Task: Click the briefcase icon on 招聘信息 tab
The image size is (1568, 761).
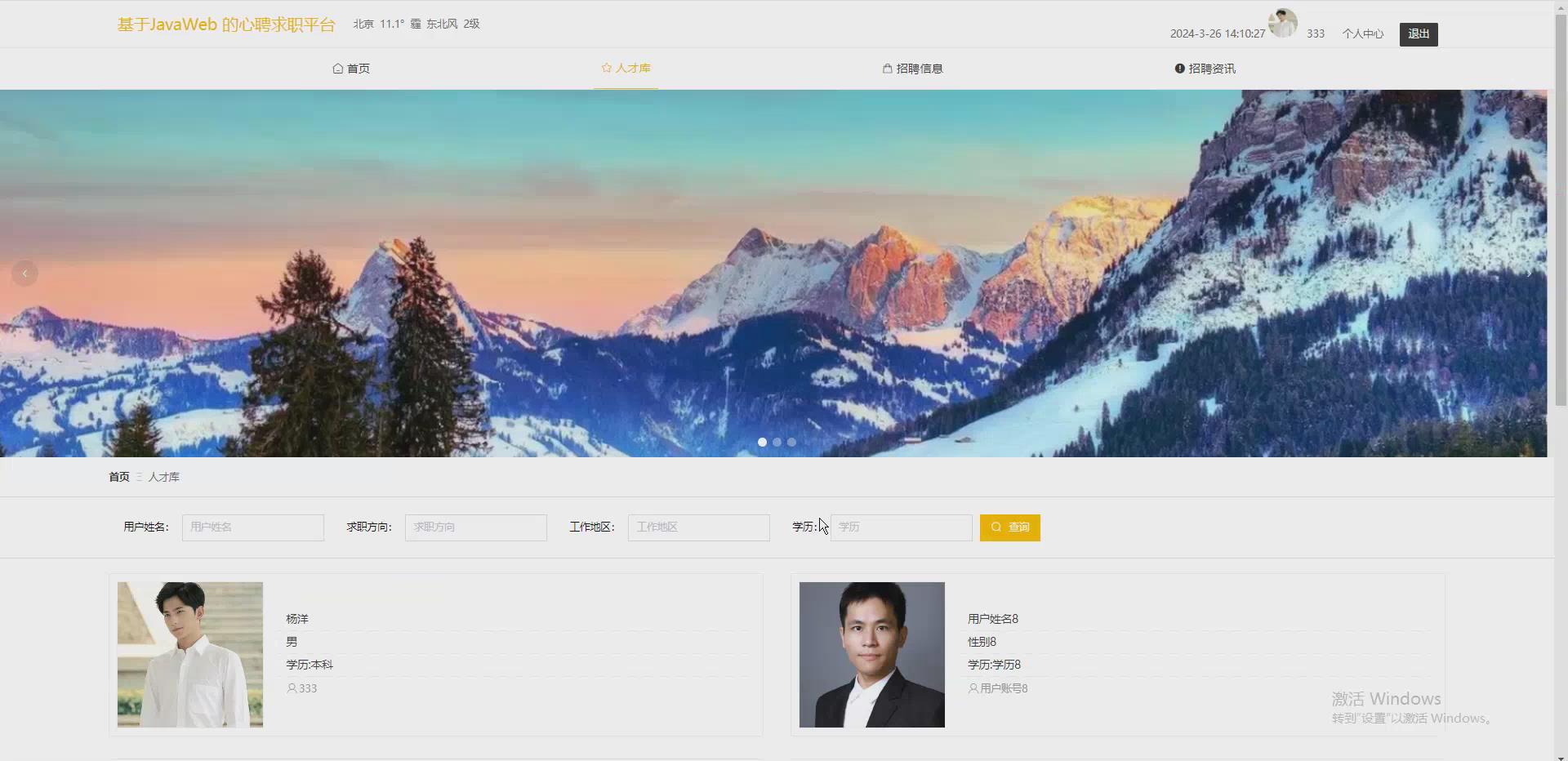Action: click(x=887, y=69)
